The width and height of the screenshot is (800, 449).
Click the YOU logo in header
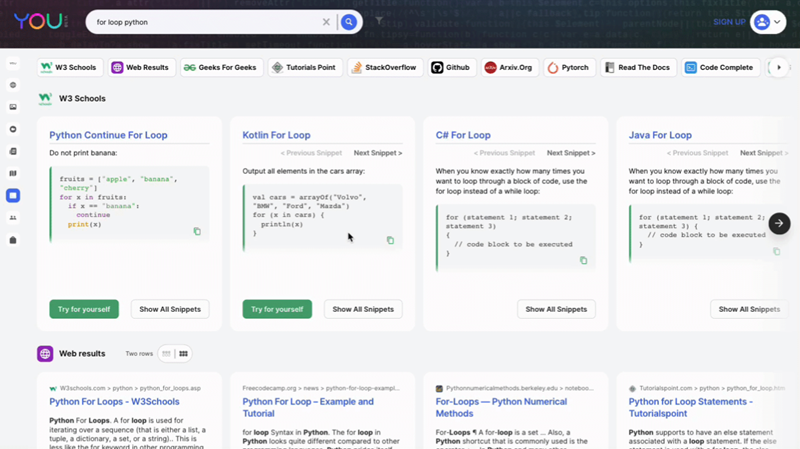[x=36, y=22]
